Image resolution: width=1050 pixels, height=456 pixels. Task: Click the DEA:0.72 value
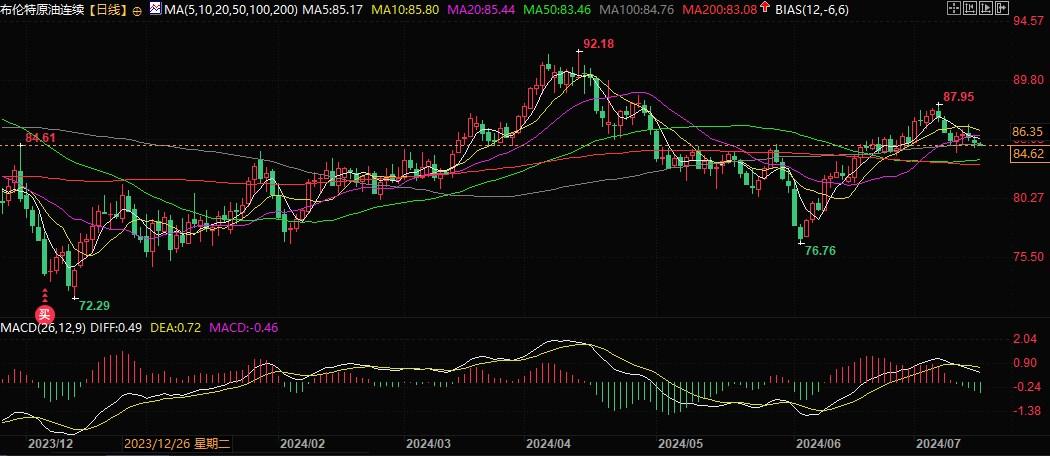(175, 327)
